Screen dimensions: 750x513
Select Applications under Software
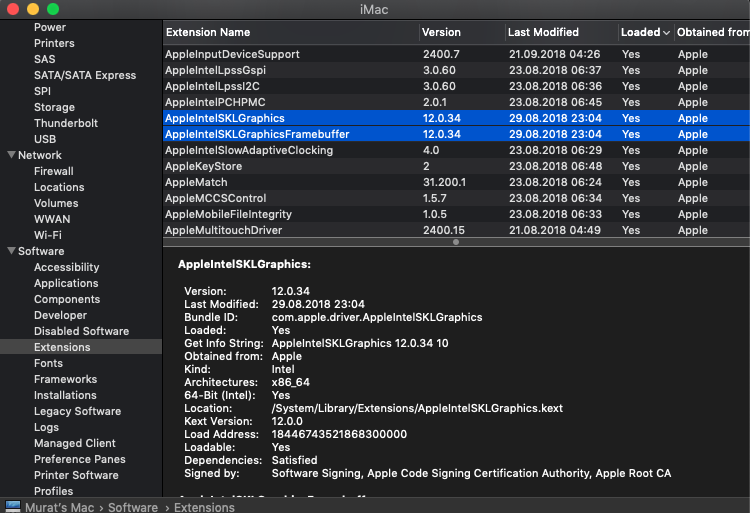[x=66, y=284]
